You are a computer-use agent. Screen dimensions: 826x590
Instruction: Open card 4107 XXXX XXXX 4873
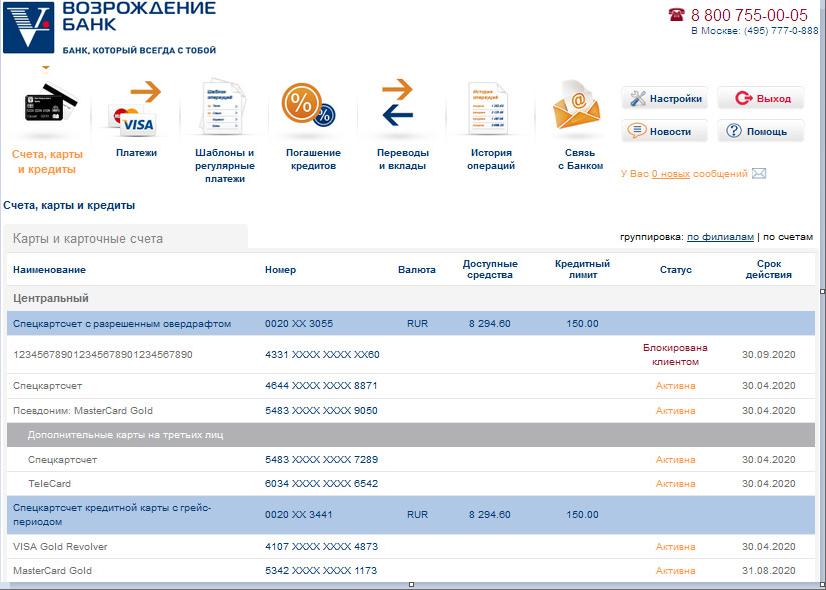click(321, 547)
